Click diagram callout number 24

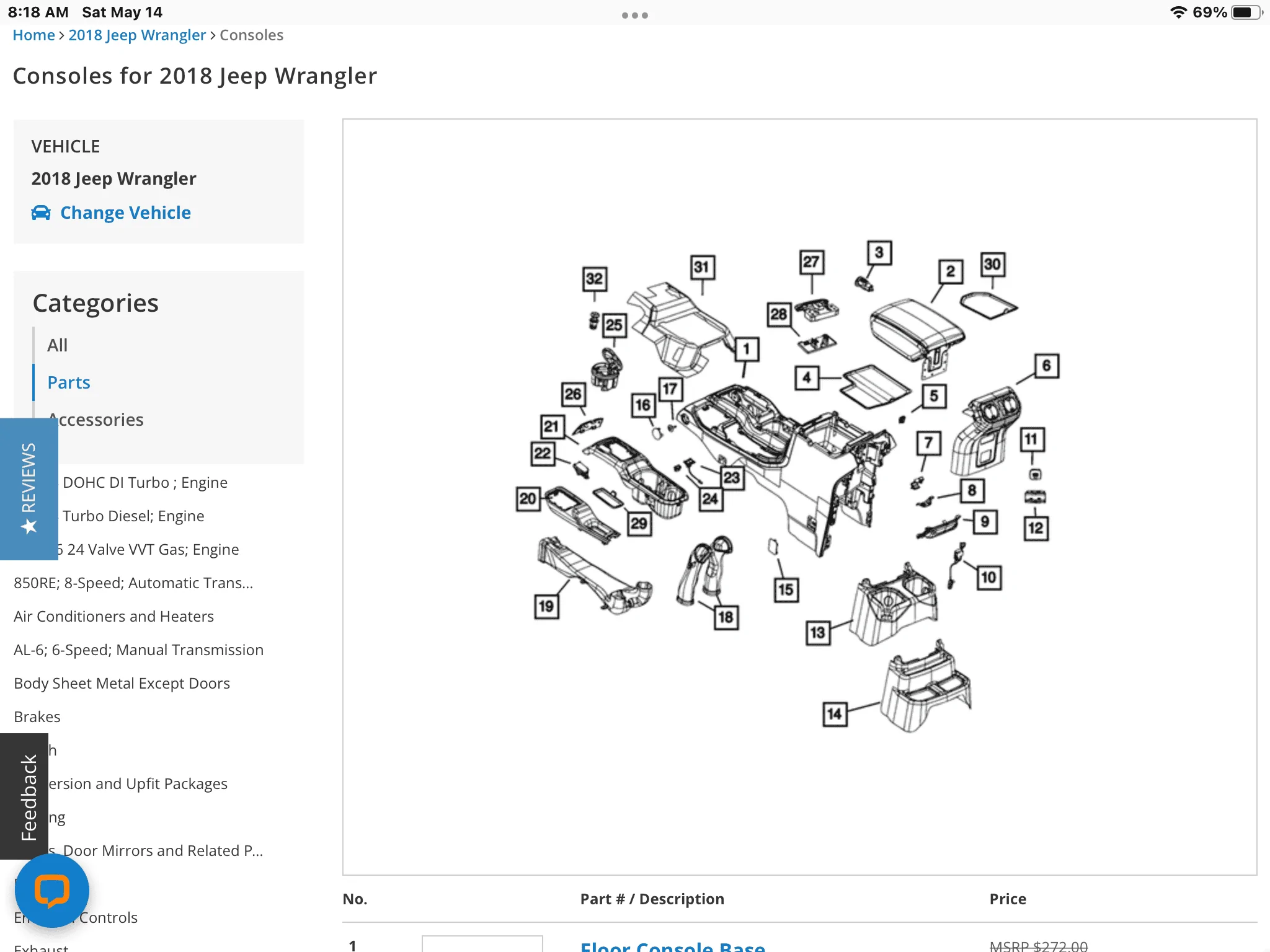(x=711, y=499)
